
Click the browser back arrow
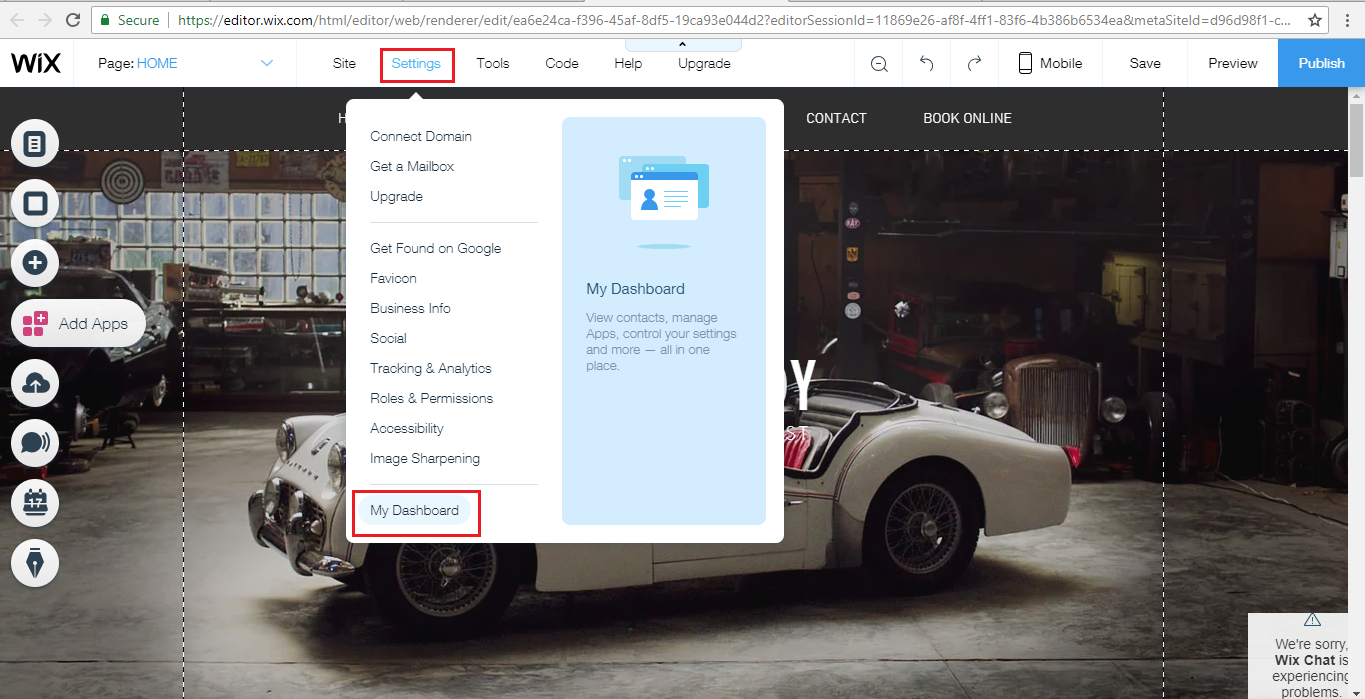pos(17,20)
